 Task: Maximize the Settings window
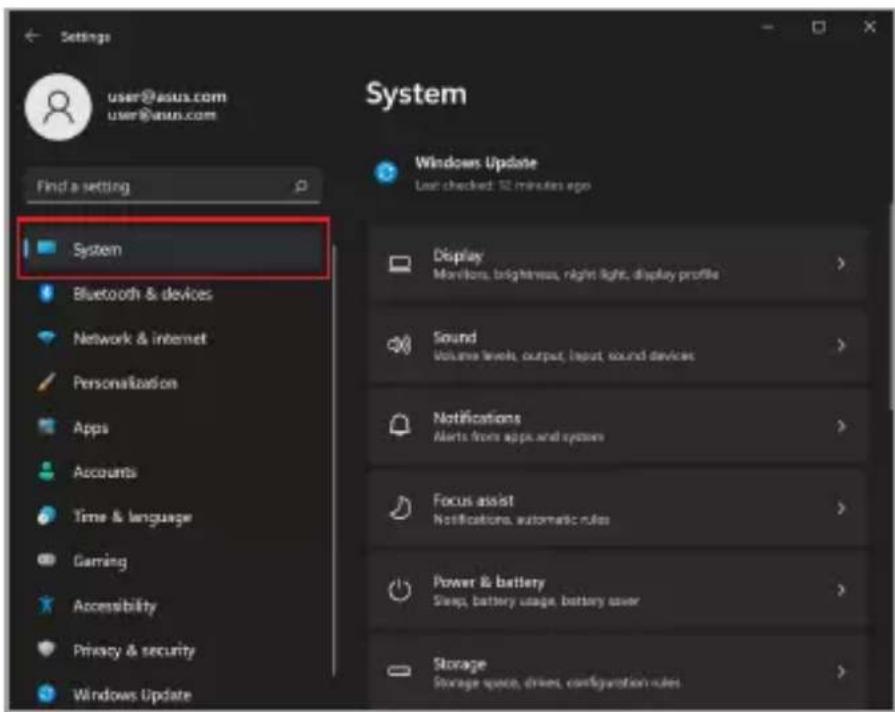(819, 27)
